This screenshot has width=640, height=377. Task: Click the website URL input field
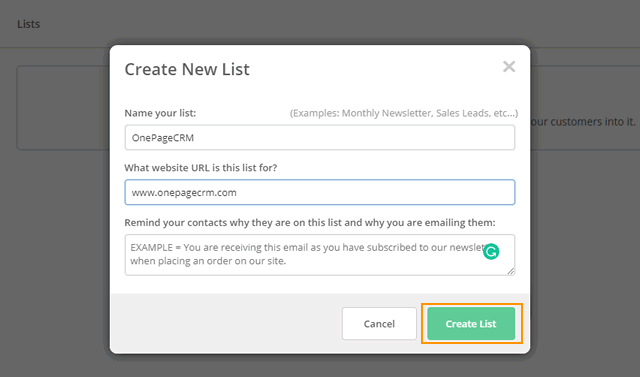click(x=320, y=192)
